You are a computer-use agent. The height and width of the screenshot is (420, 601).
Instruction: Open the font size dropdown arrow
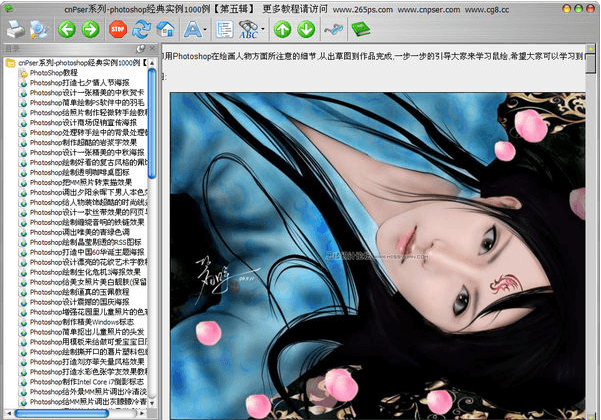pyautogui.click(x=205, y=30)
